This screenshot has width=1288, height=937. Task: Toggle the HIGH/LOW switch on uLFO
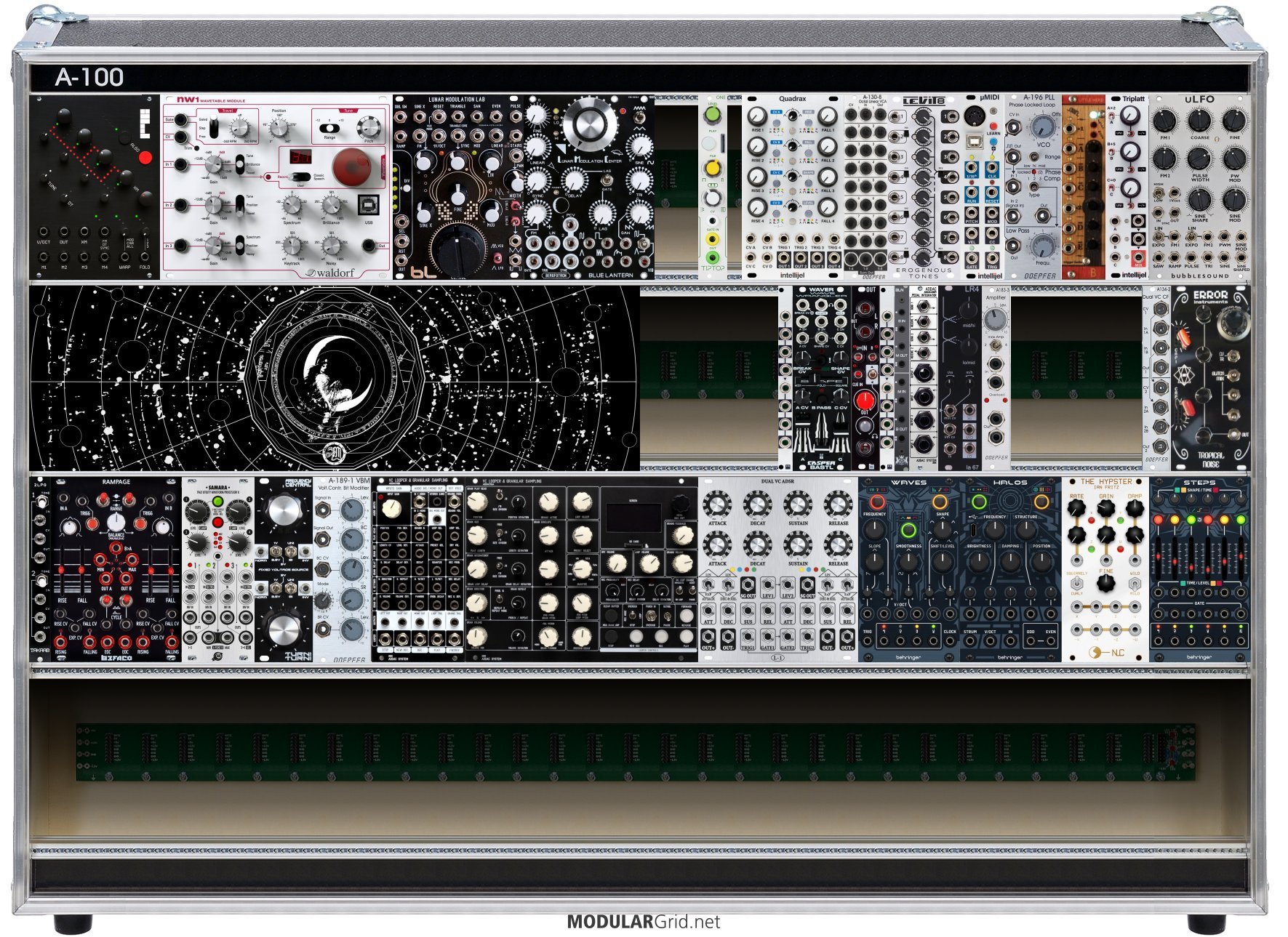click(1159, 193)
